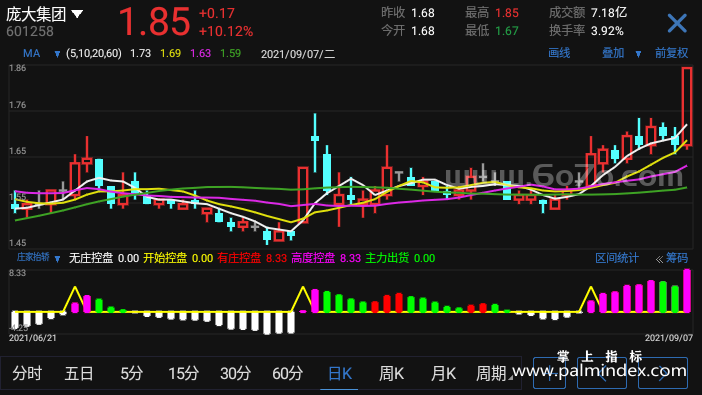Open the 画线 drawing tool
Image resolution: width=702 pixels, height=395 pixels.
coord(559,53)
